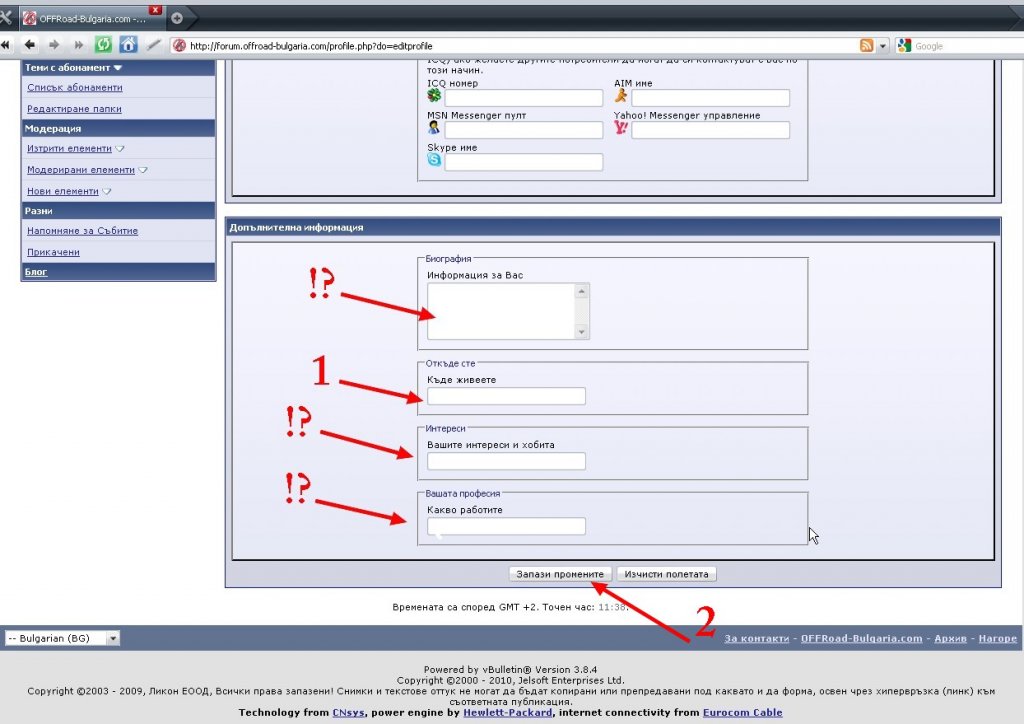1024x724 pixels.
Task: Open the Редактиране папки link
Action: click(74, 109)
